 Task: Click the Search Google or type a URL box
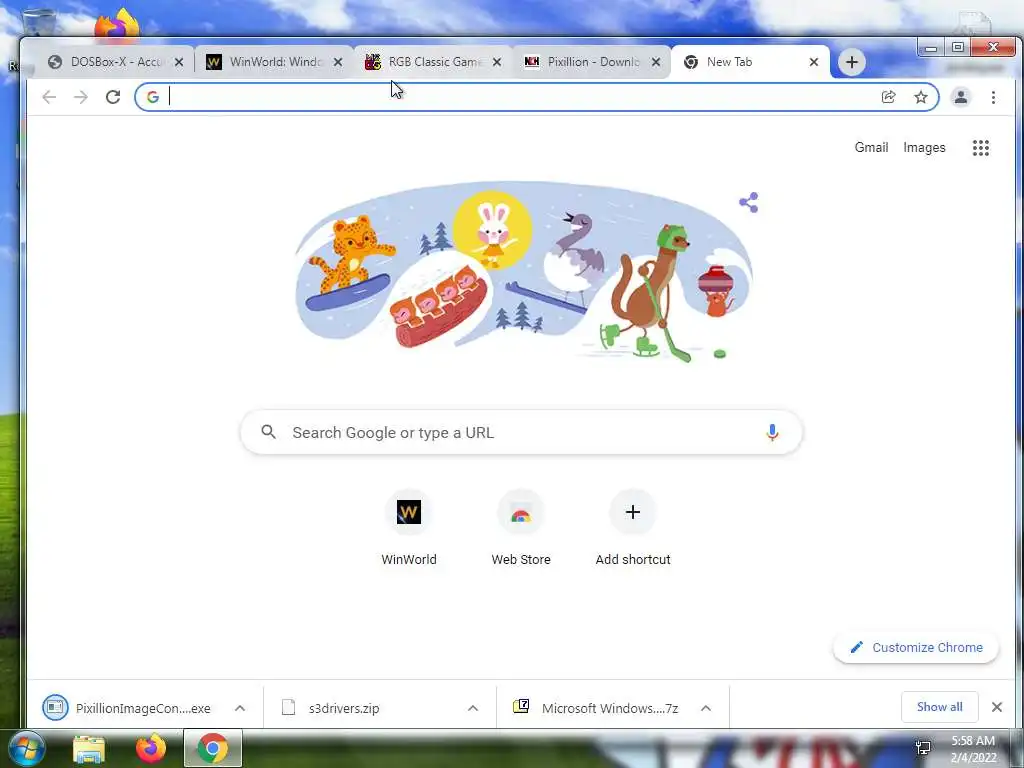click(520, 432)
